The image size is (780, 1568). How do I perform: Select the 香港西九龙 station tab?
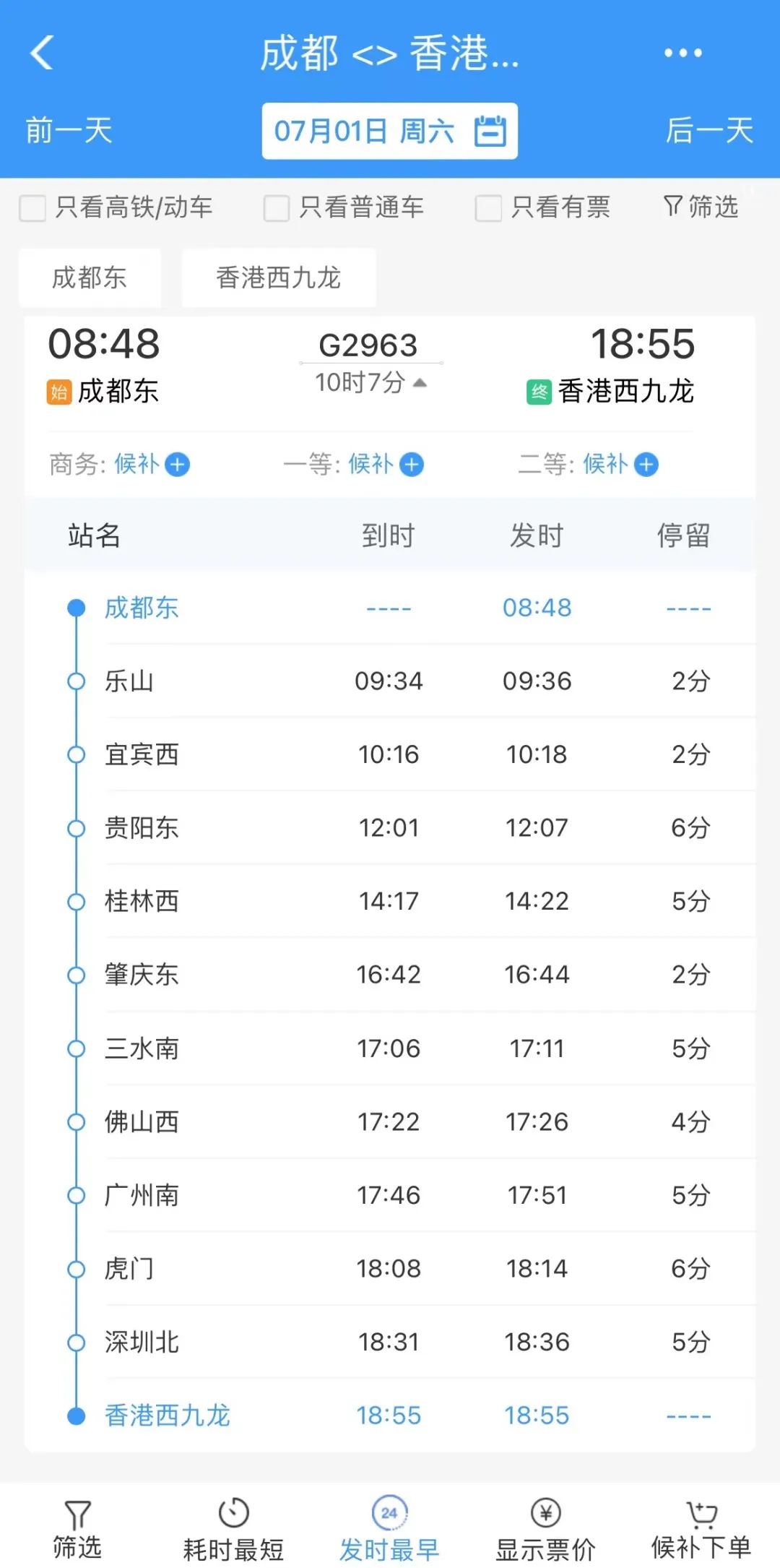278,277
